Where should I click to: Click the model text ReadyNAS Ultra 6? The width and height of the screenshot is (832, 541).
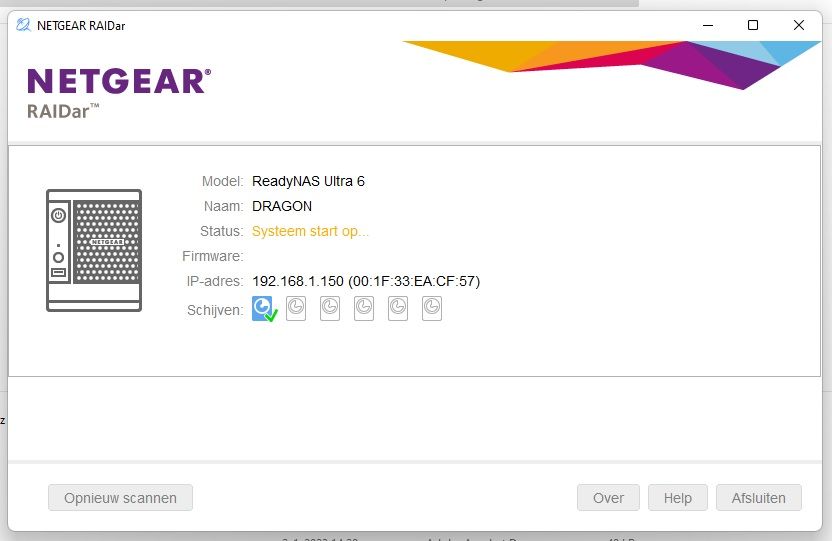coord(308,181)
